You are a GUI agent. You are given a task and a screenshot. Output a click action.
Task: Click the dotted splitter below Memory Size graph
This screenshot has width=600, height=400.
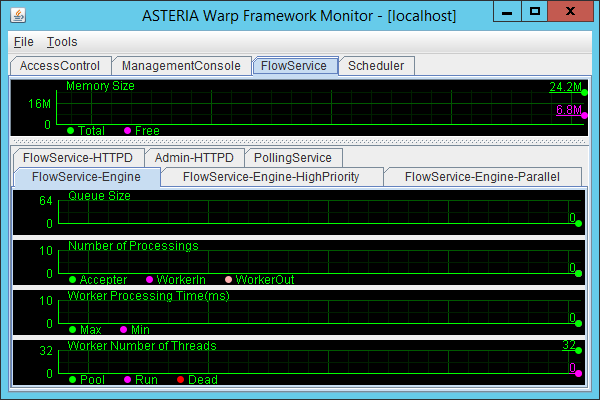pyautogui.click(x=299, y=141)
